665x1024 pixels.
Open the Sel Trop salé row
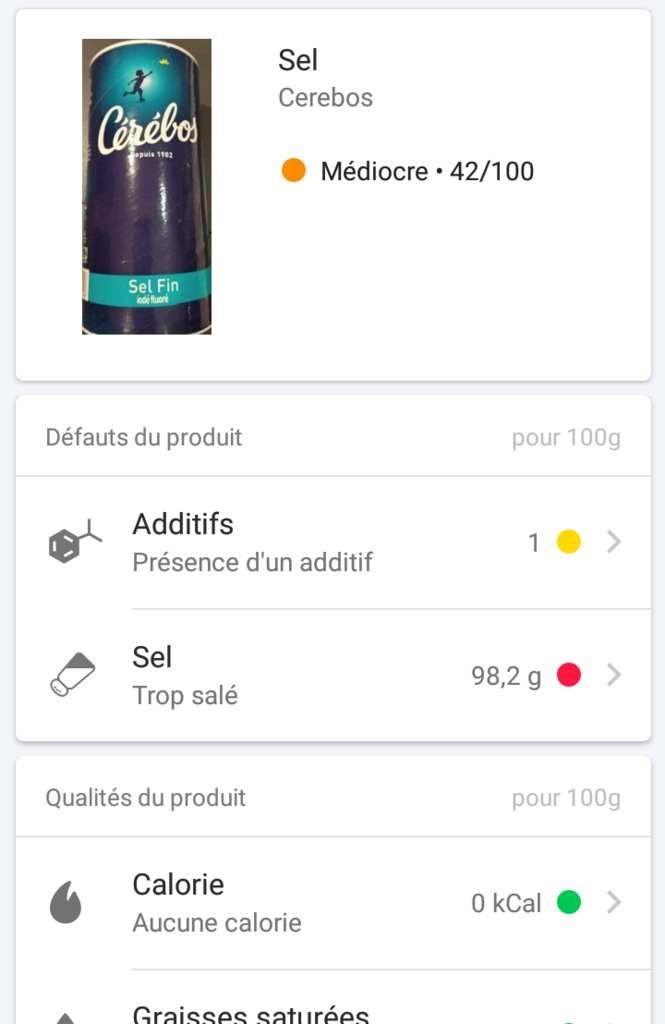point(333,675)
